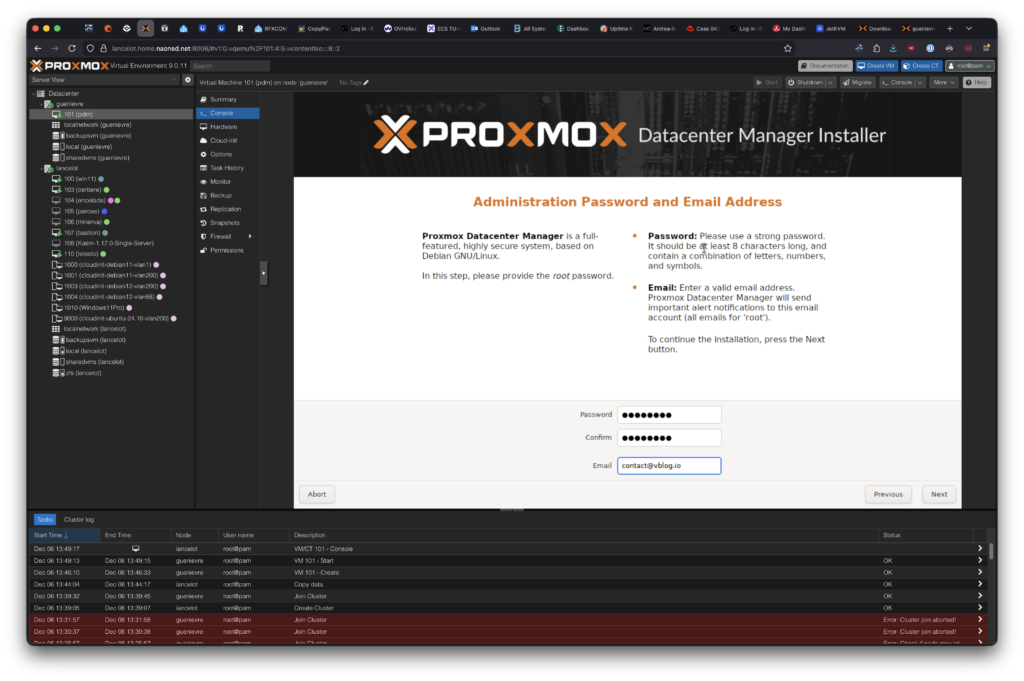Open the Help button

tap(976, 82)
